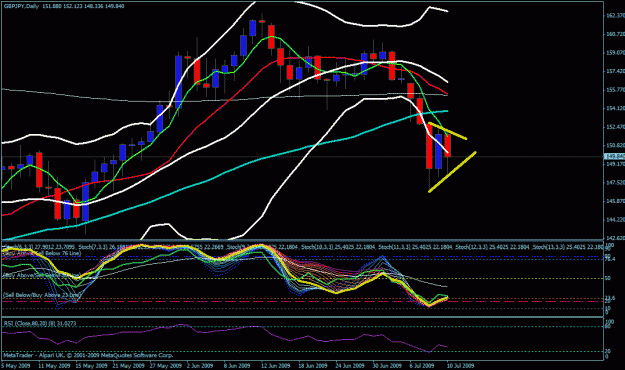Click the Stoch(7,3,3) indicator label
The height and width of the screenshot is (370, 625).
[92, 247]
